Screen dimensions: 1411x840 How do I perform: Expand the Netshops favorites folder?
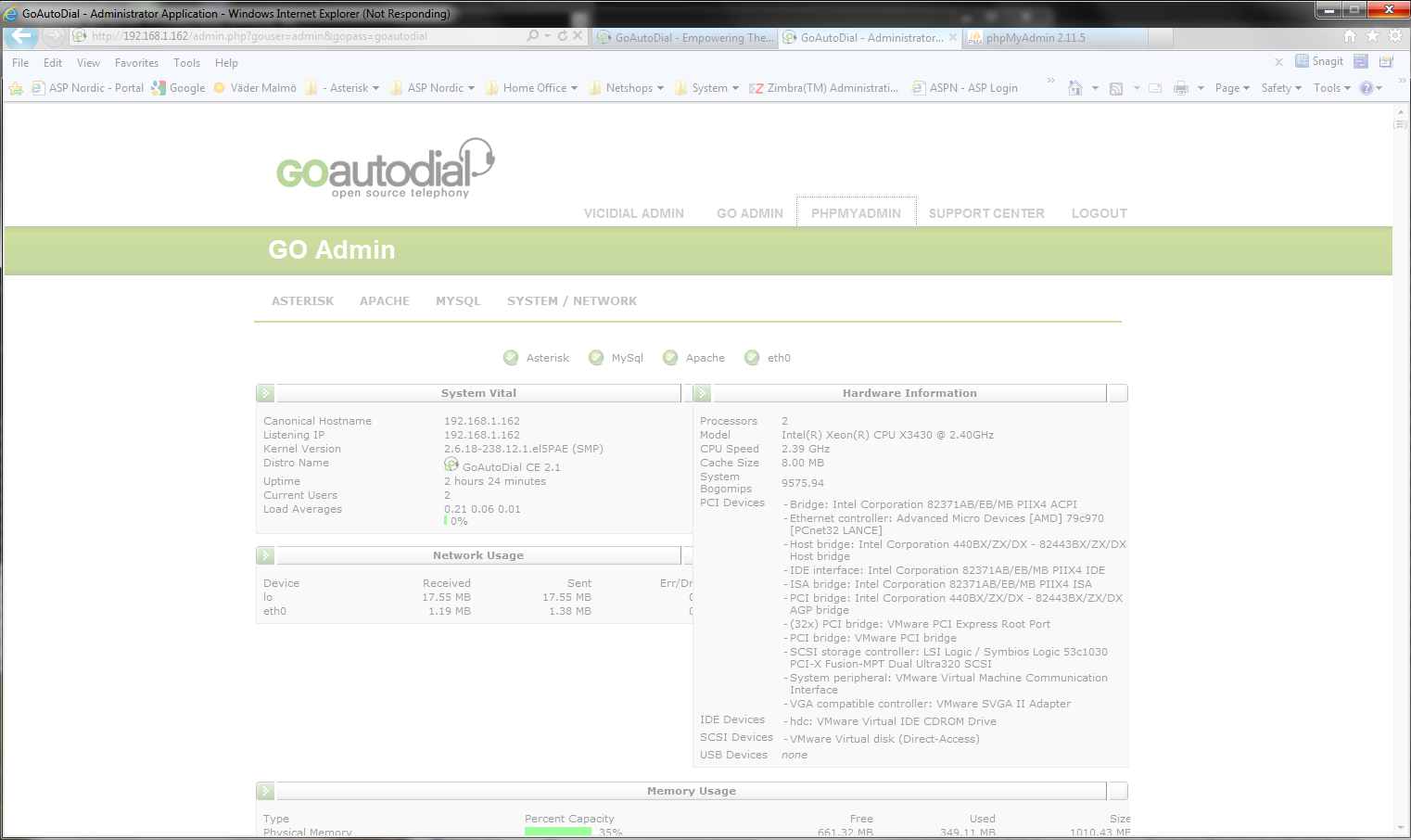pos(627,88)
